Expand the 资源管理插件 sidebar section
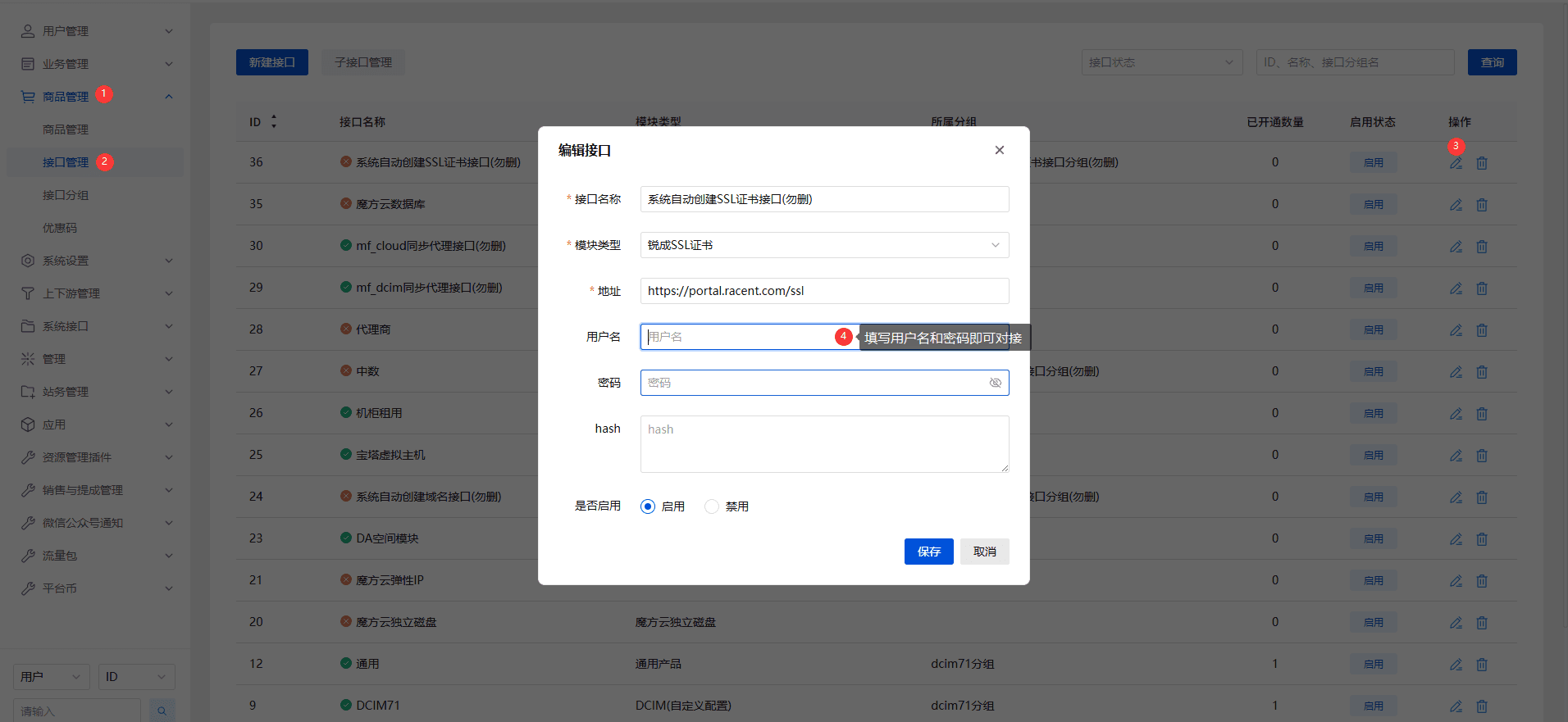1568x722 pixels. (169, 457)
